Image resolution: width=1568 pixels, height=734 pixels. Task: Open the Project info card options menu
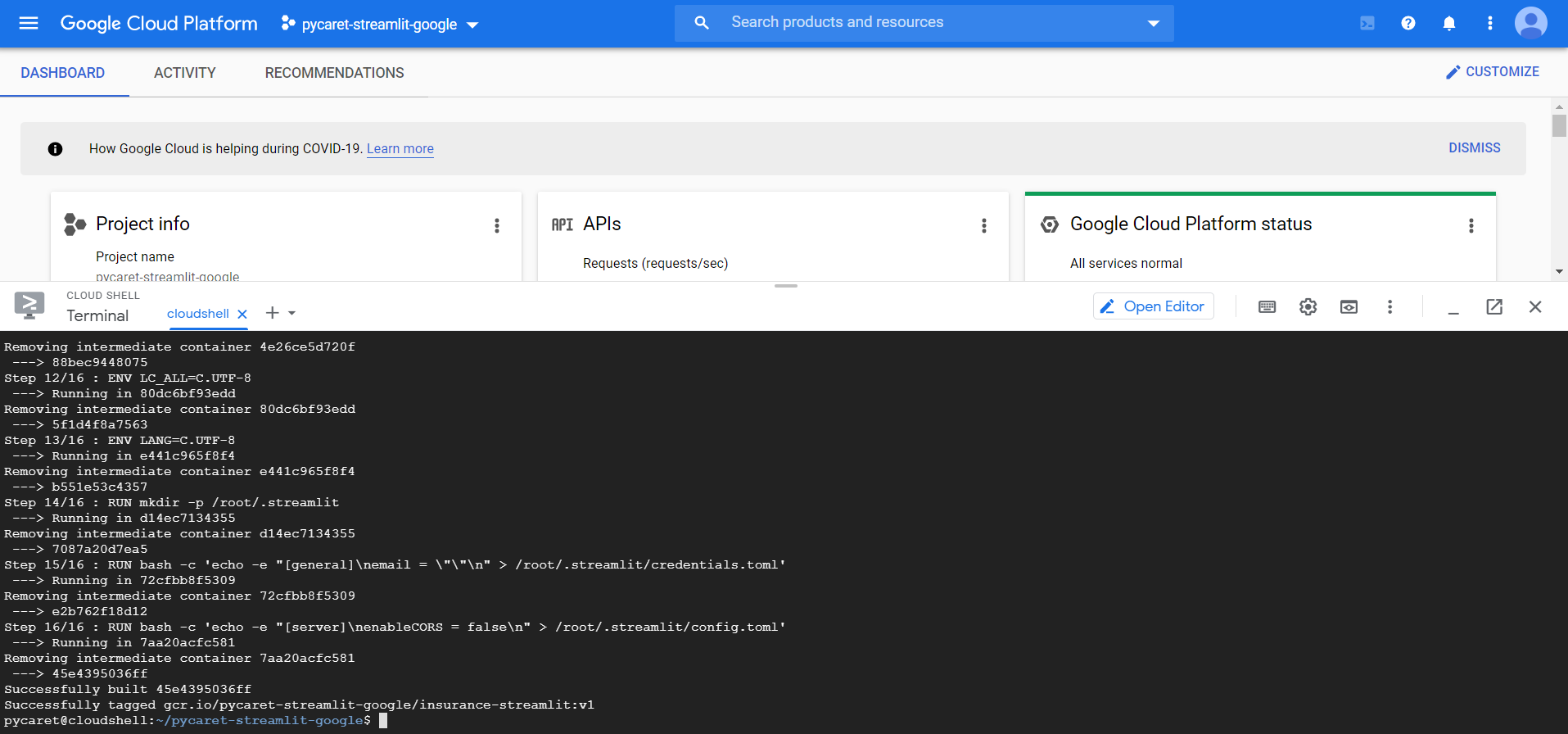coord(496,225)
